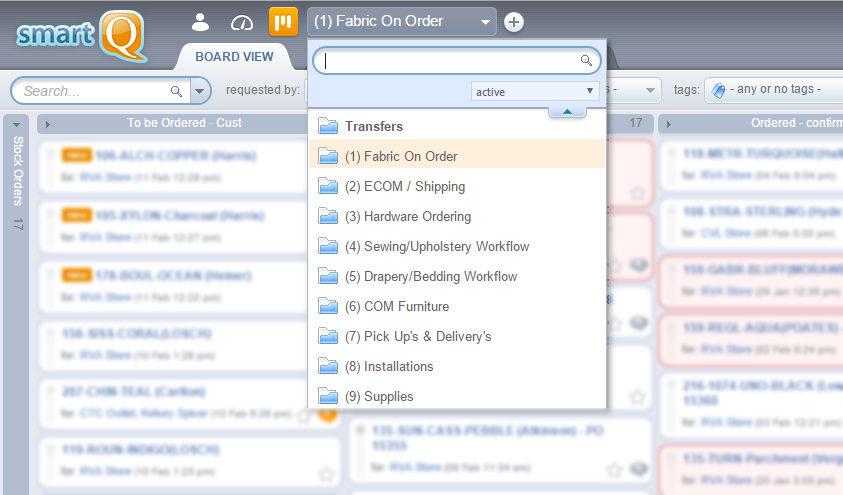The height and width of the screenshot is (495, 843).
Task: Select (2) ECOM / Shipping project
Action: tap(405, 186)
